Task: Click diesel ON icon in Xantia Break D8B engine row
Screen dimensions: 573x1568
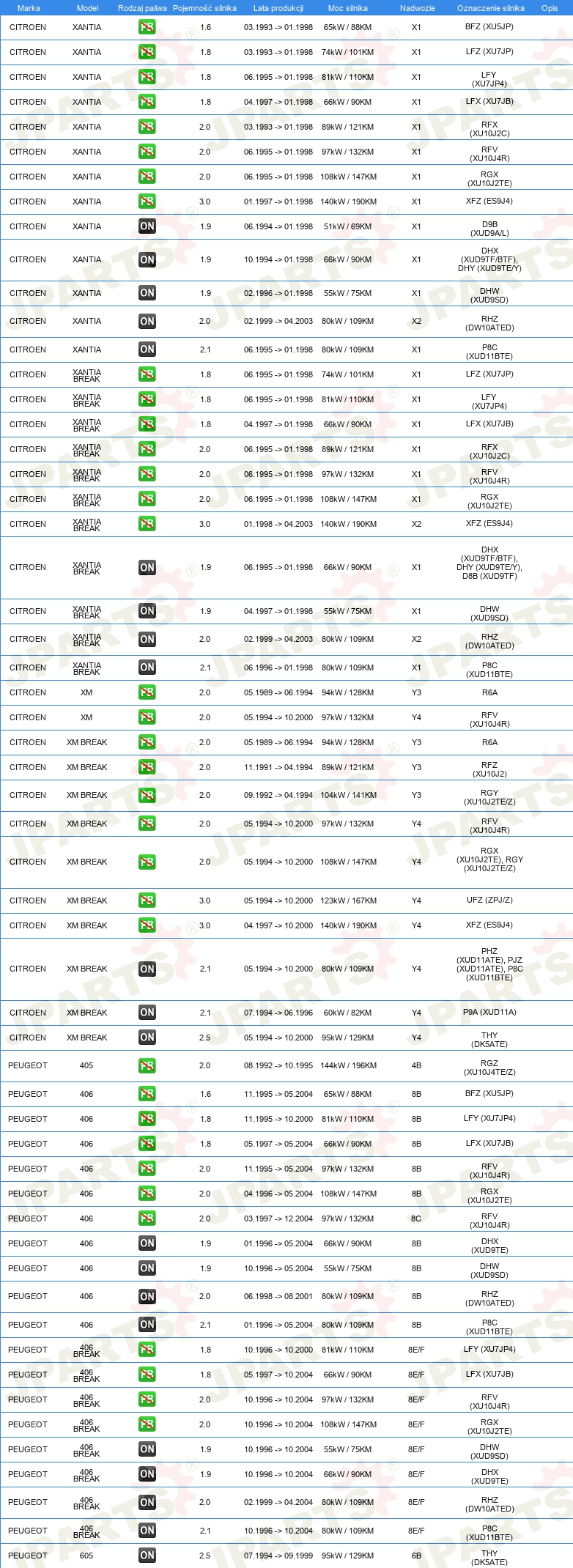Action: pyautogui.click(x=147, y=568)
